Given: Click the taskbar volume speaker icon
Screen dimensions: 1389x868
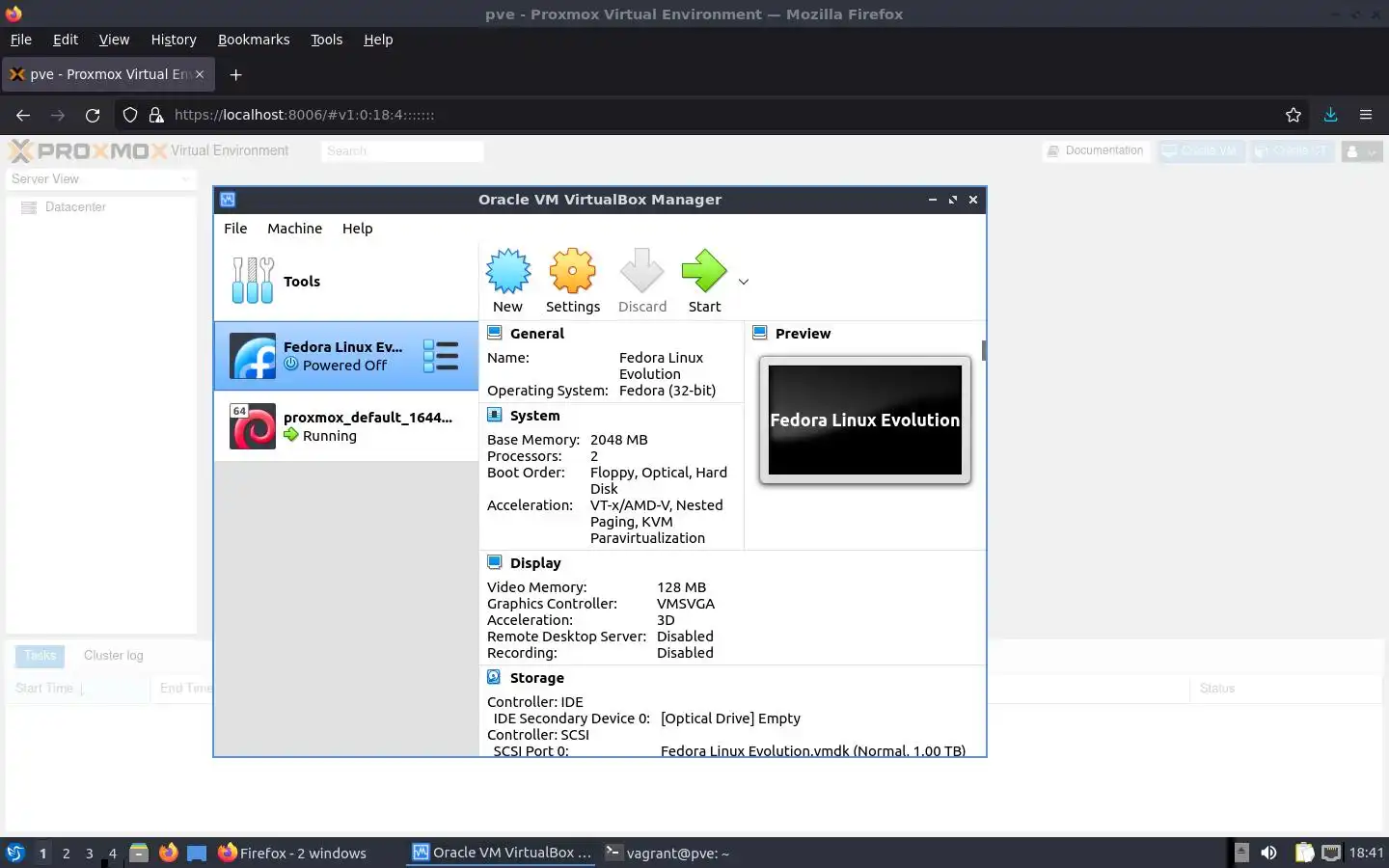Looking at the screenshot, I should click(x=1268, y=853).
